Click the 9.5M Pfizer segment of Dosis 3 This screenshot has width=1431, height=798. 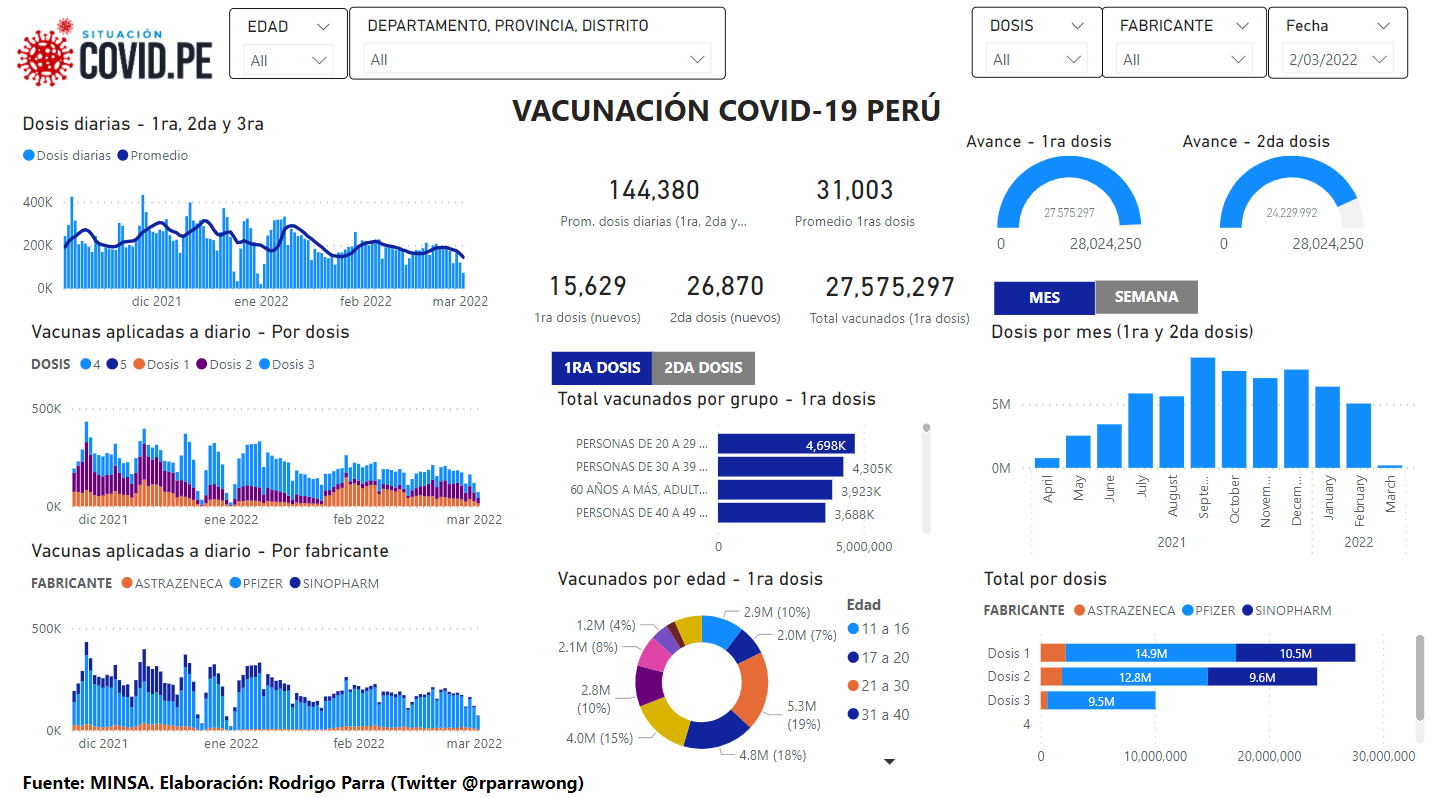coord(1102,701)
